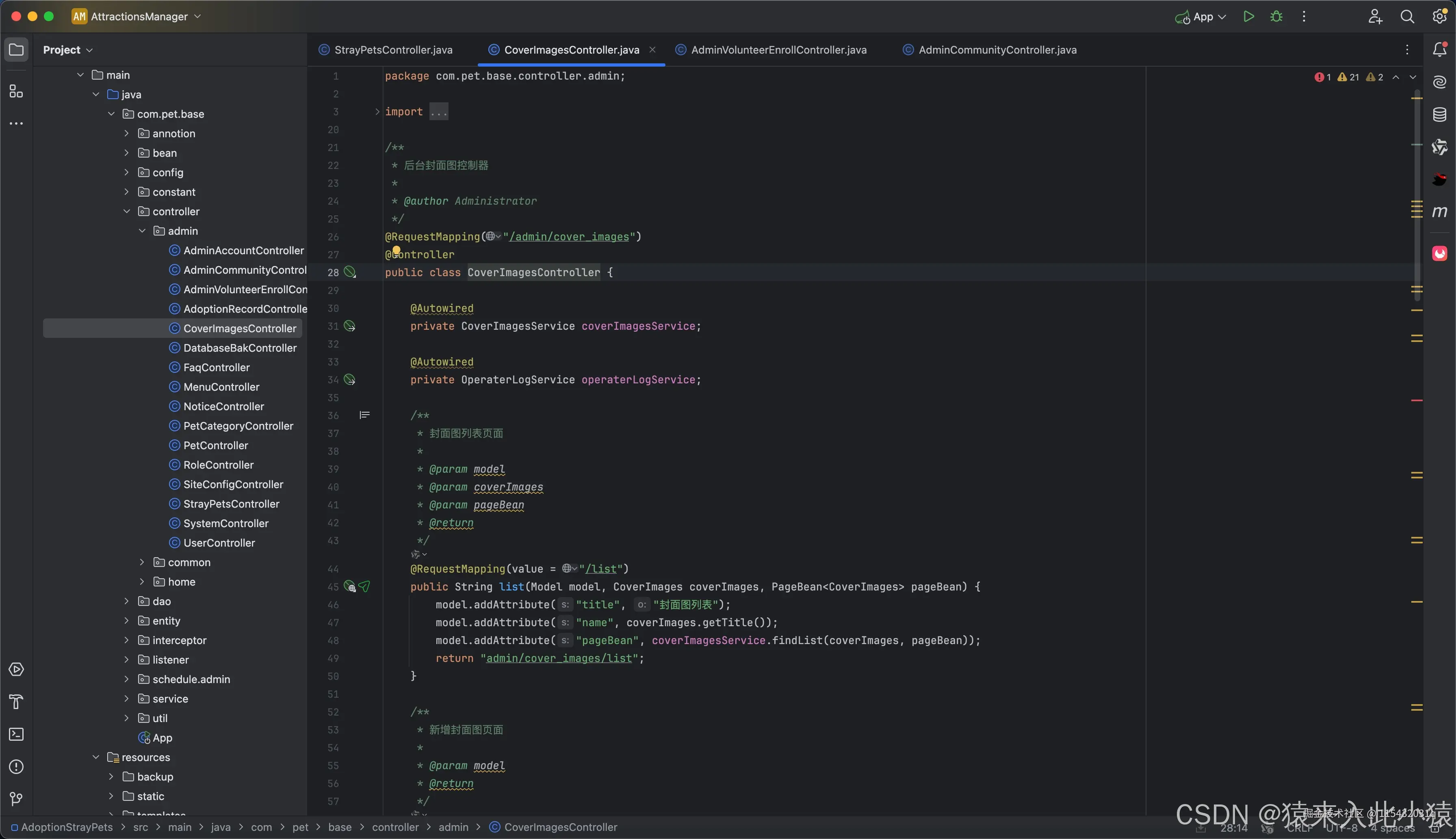
Task: Toggle the Project tool window folder button
Action: pyautogui.click(x=16, y=50)
